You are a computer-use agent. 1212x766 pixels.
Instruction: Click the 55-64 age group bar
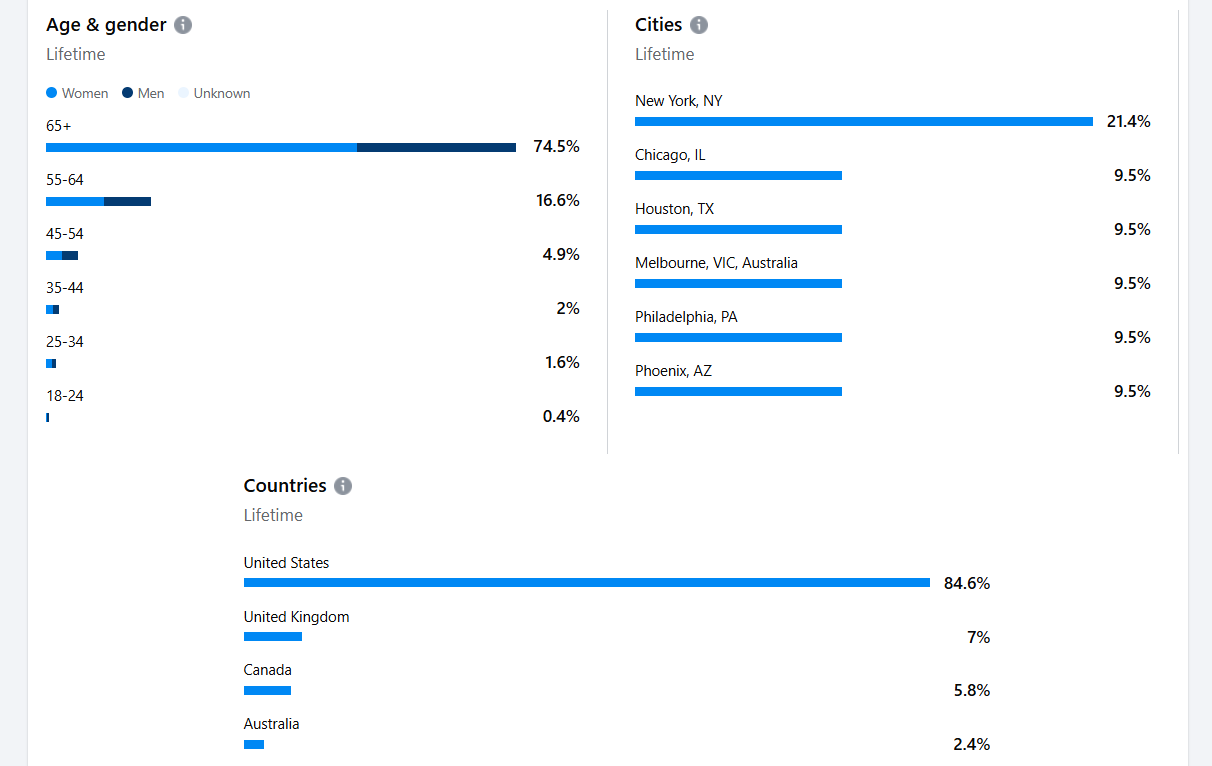click(x=98, y=202)
